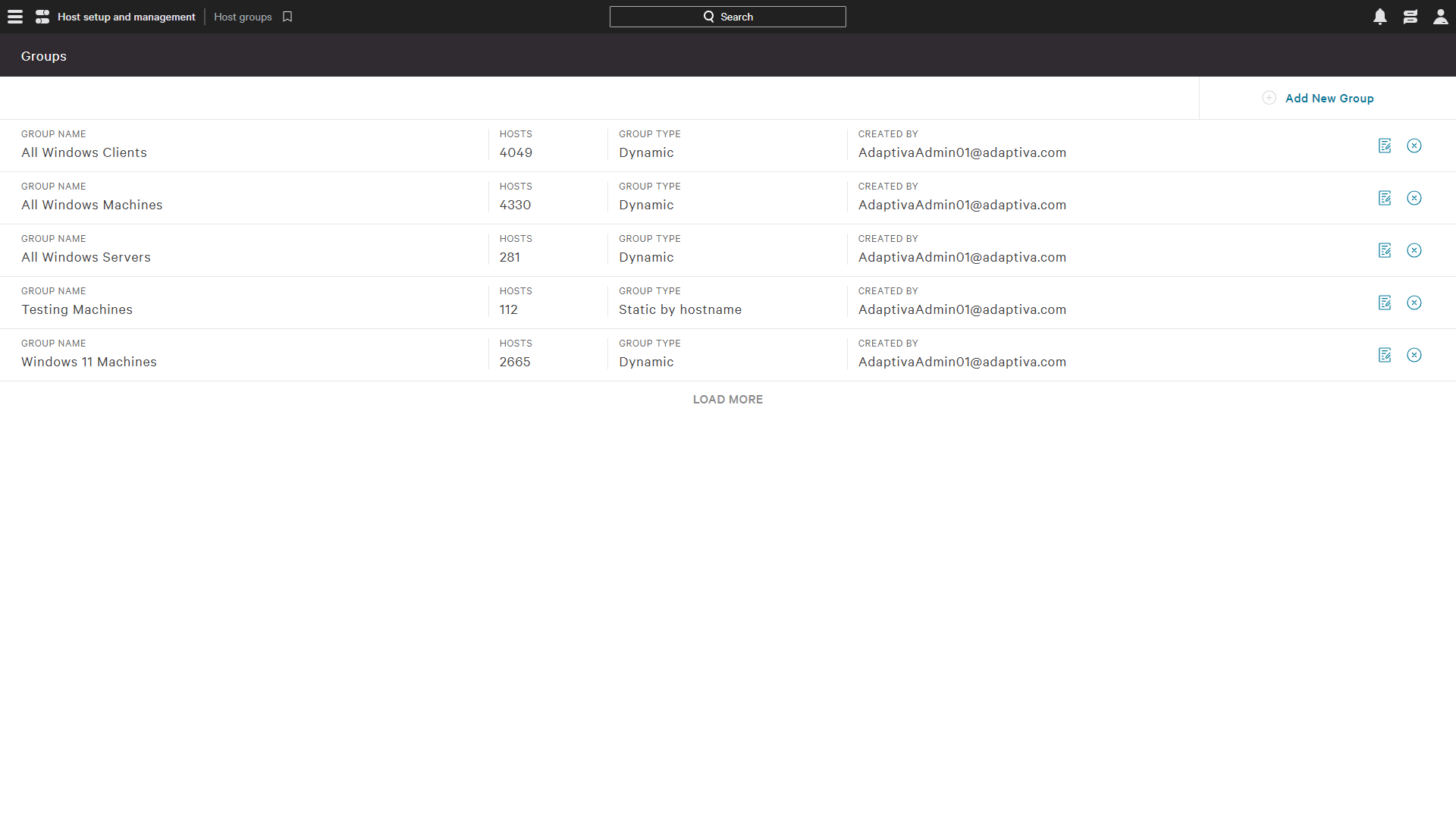Edit the Windows 11 Machines group
The height and width of the screenshot is (819, 1456).
1385,355
